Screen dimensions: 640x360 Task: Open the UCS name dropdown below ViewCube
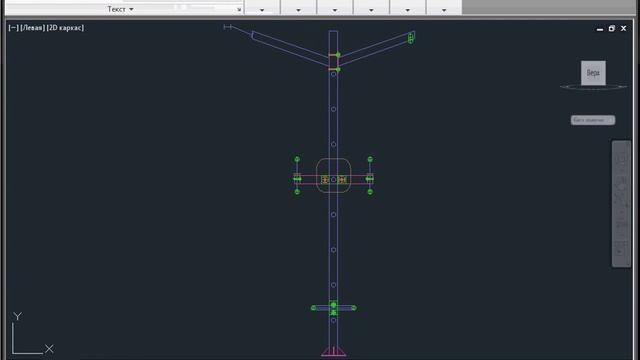[593, 120]
